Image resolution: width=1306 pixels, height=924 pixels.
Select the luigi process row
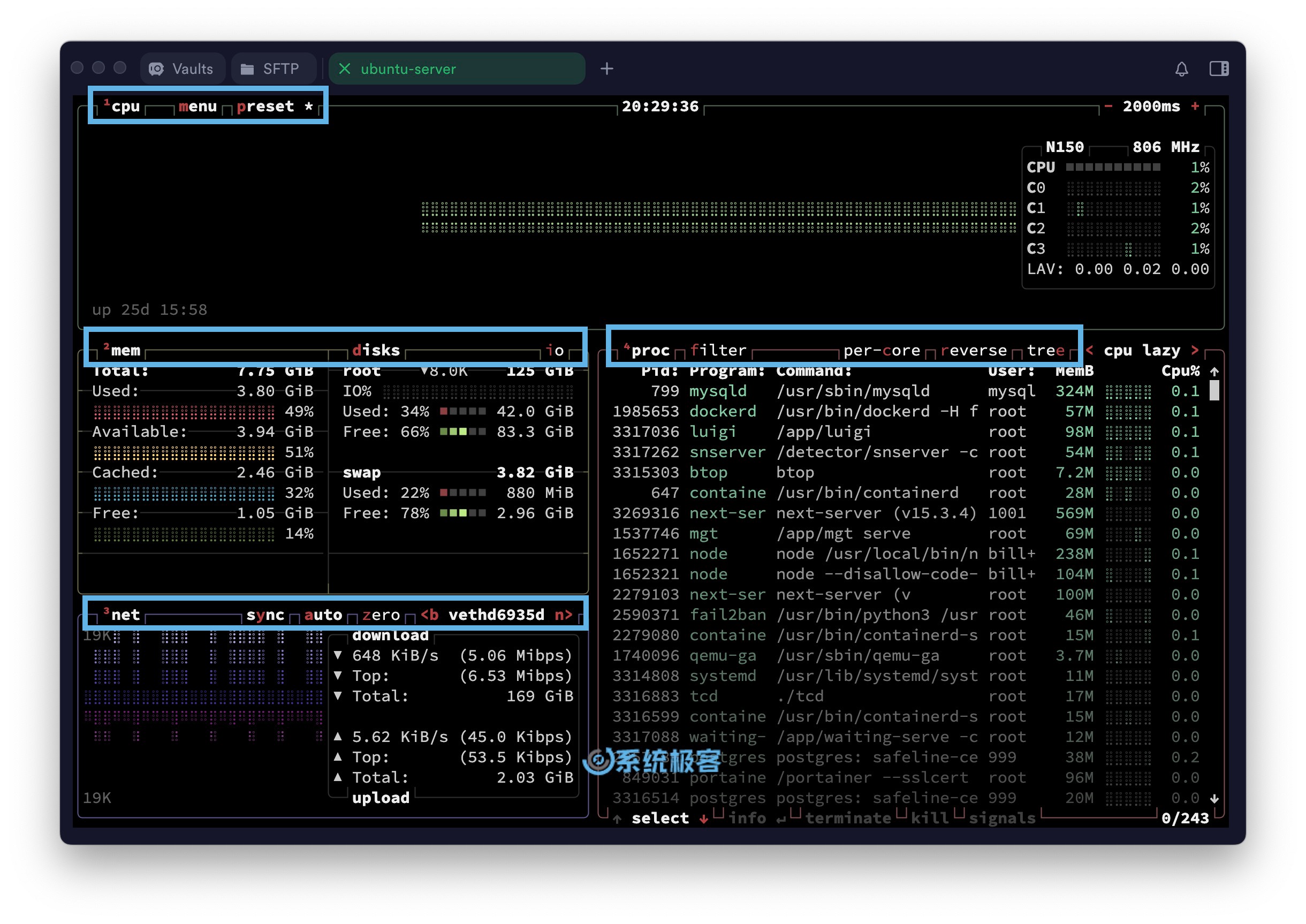(x=906, y=431)
